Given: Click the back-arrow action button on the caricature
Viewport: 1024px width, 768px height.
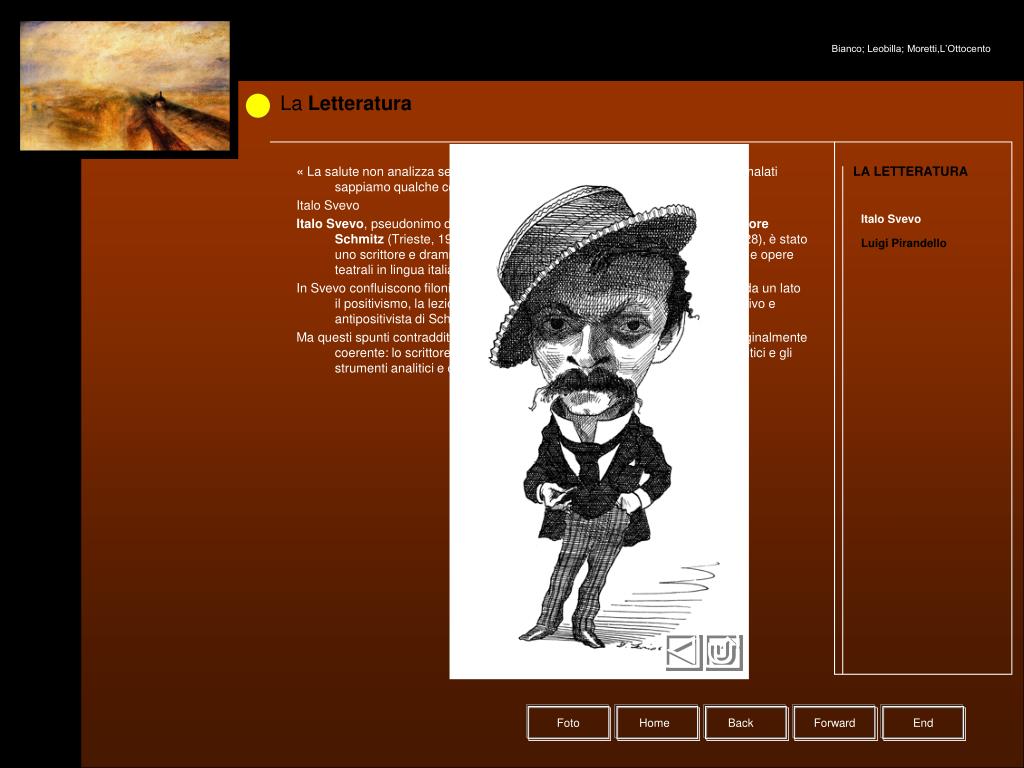Looking at the screenshot, I should 684,652.
